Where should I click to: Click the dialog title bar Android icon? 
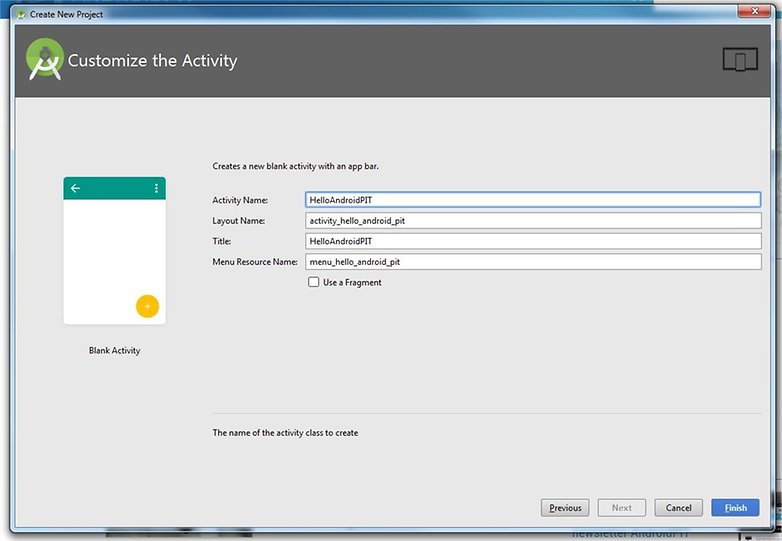21,14
